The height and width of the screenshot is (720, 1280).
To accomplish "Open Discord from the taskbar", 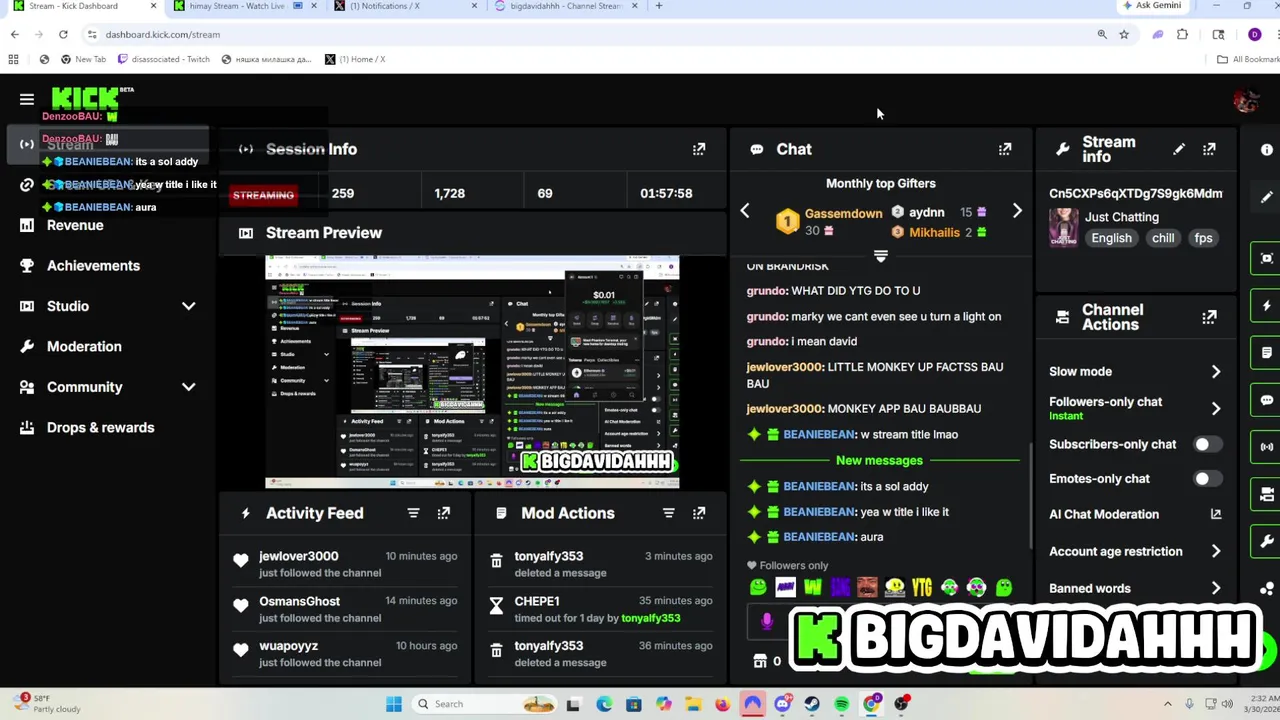I will click(x=782, y=704).
